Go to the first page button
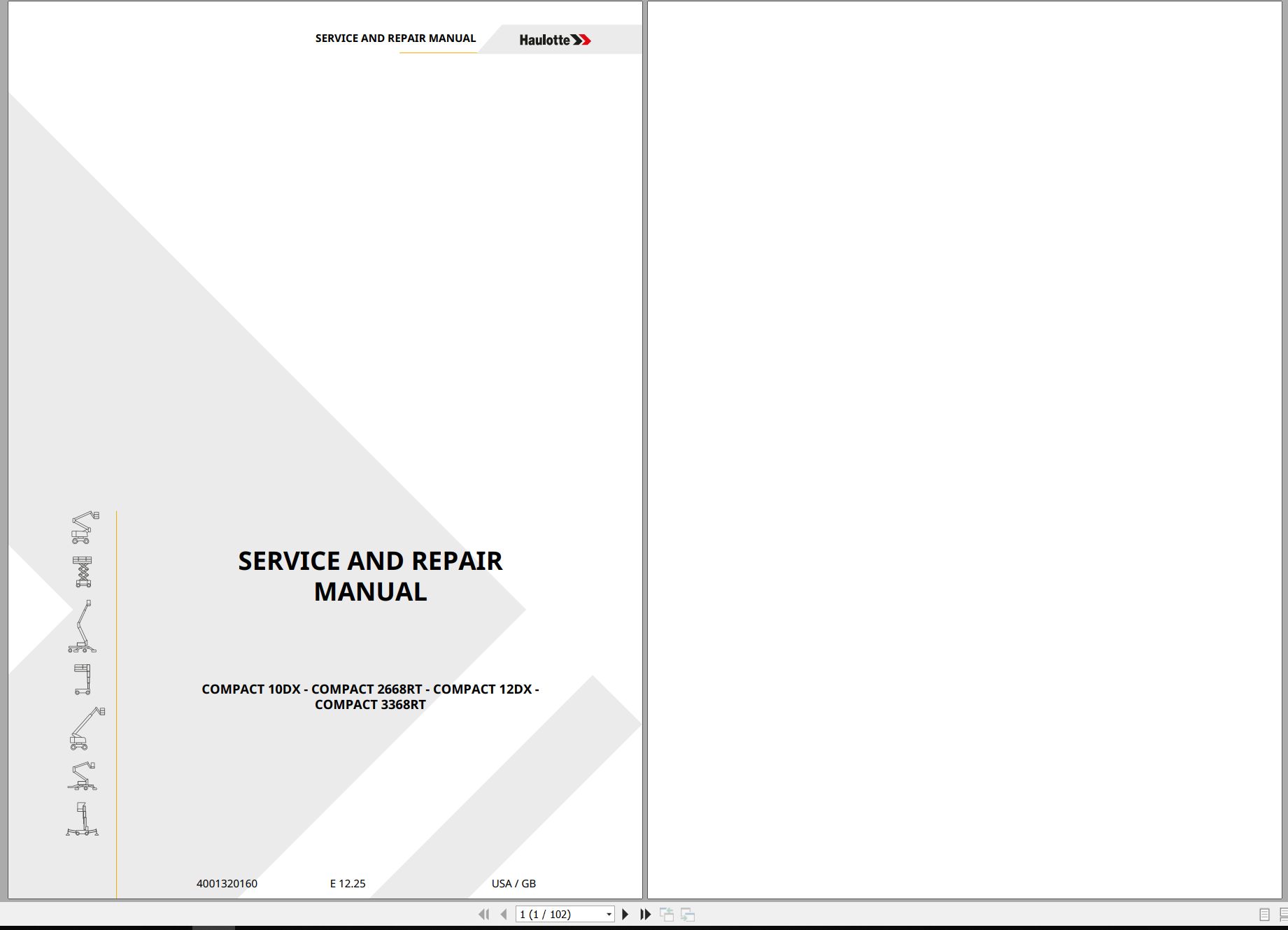1288x930 pixels. 483,914
